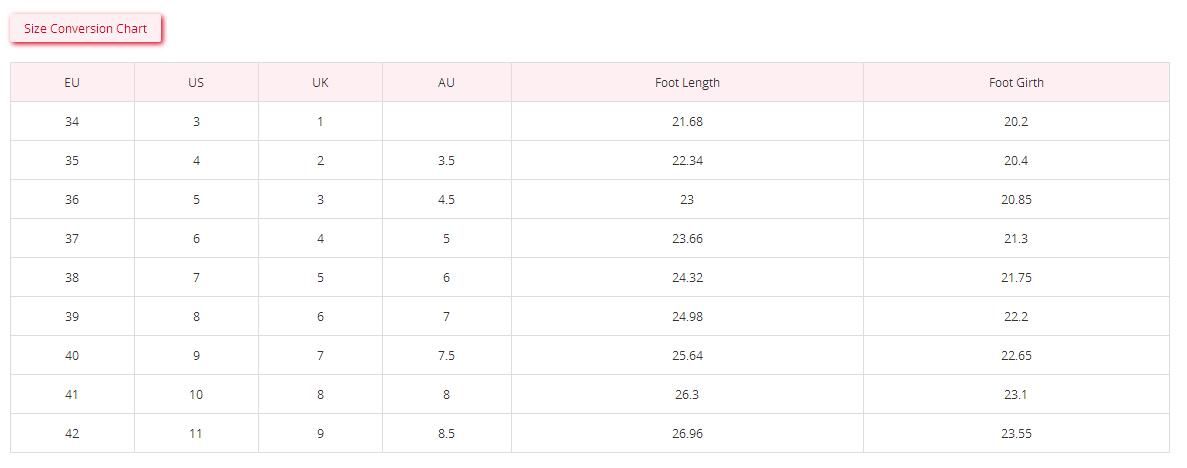Click the Foot Length column header
Viewport: 1187px width, 468px height.
pos(687,83)
